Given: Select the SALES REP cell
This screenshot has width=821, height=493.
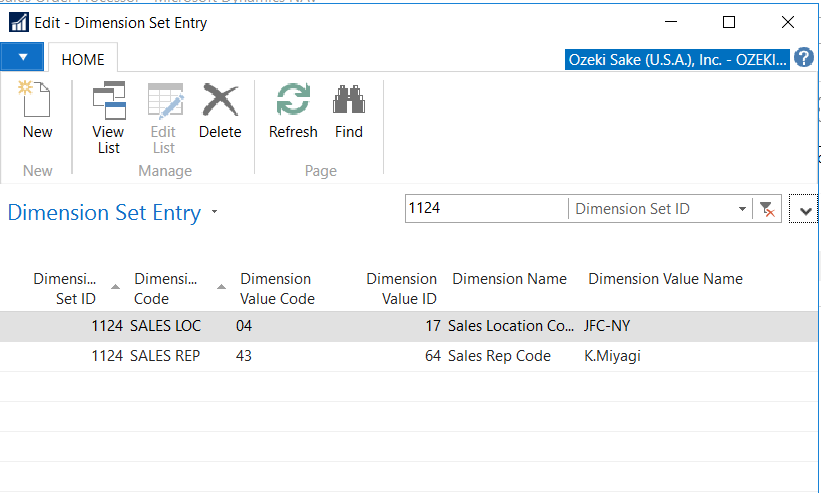Looking at the screenshot, I should pyautogui.click(x=165, y=356).
